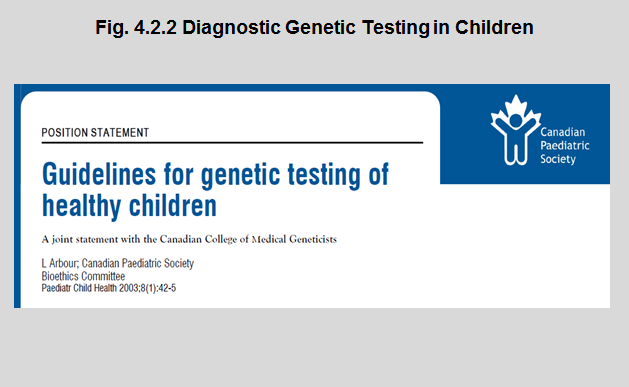Select the 'Canadian Paediatric Society' logo text
The image size is (629, 387).
(x=565, y=145)
